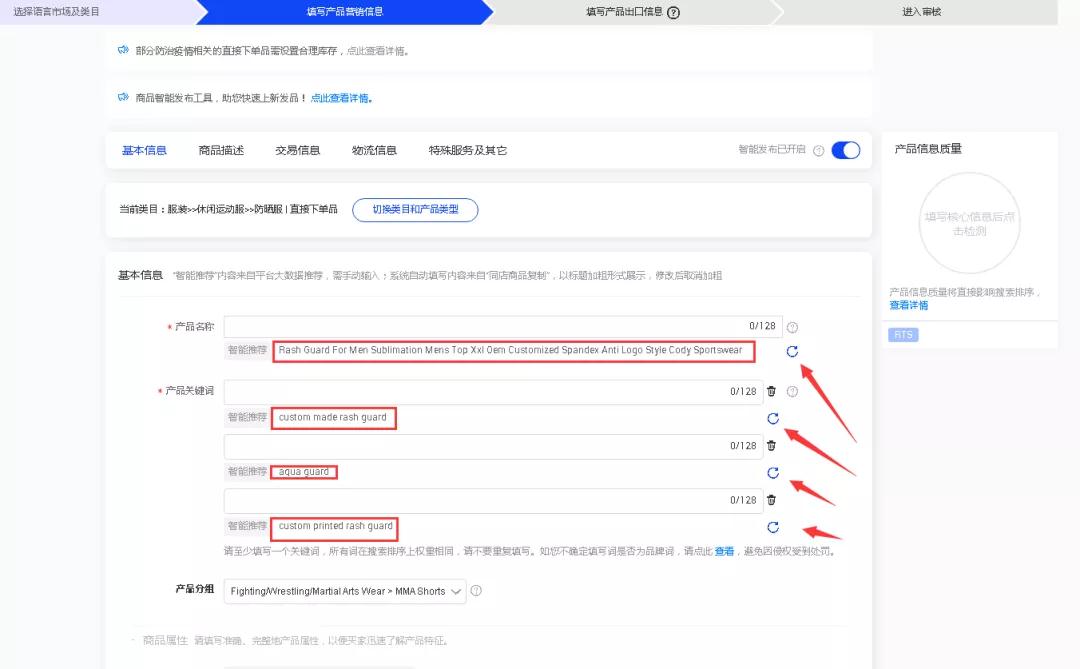The height and width of the screenshot is (669, 1080).
Task: Click the RTS tag in the right sidebar
Action: coord(903,334)
